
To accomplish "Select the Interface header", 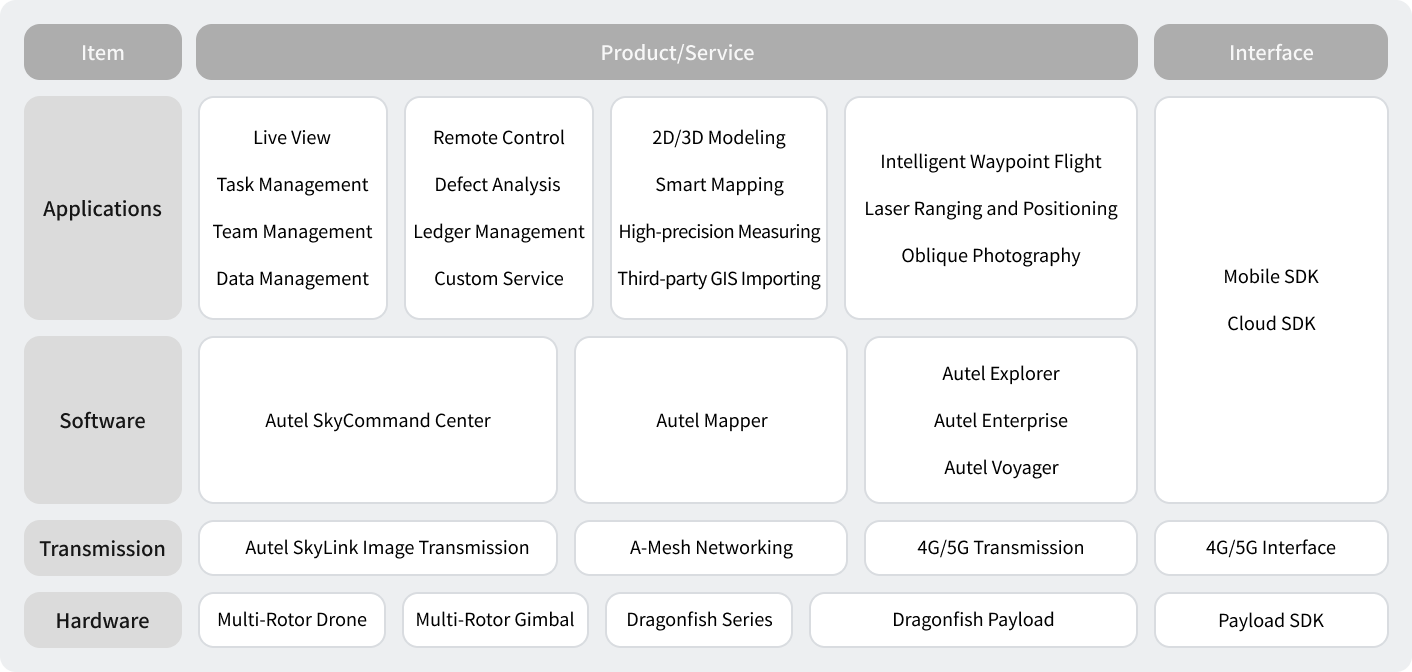I will [1270, 52].
